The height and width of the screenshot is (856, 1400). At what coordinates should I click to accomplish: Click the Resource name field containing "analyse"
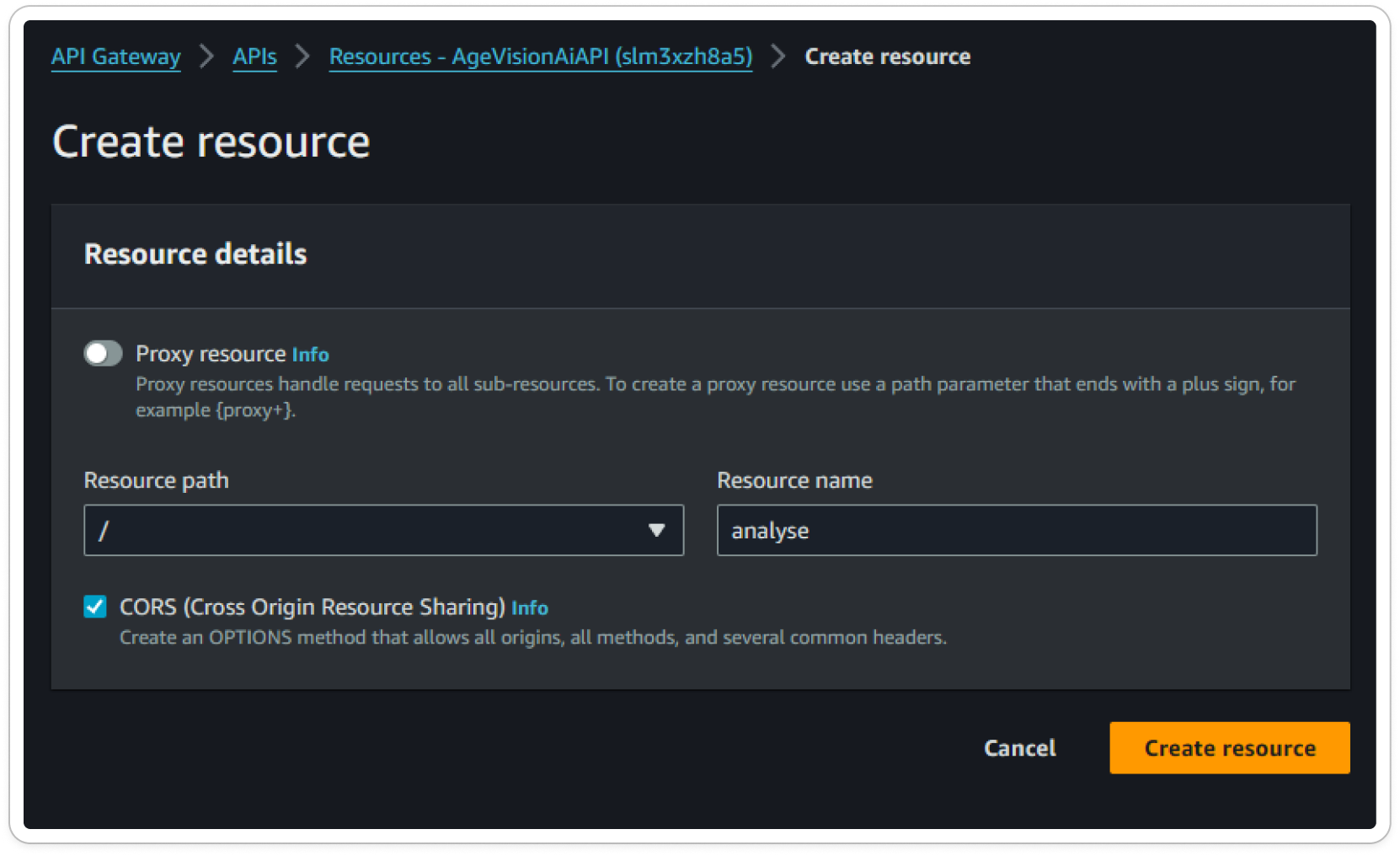(x=1016, y=530)
